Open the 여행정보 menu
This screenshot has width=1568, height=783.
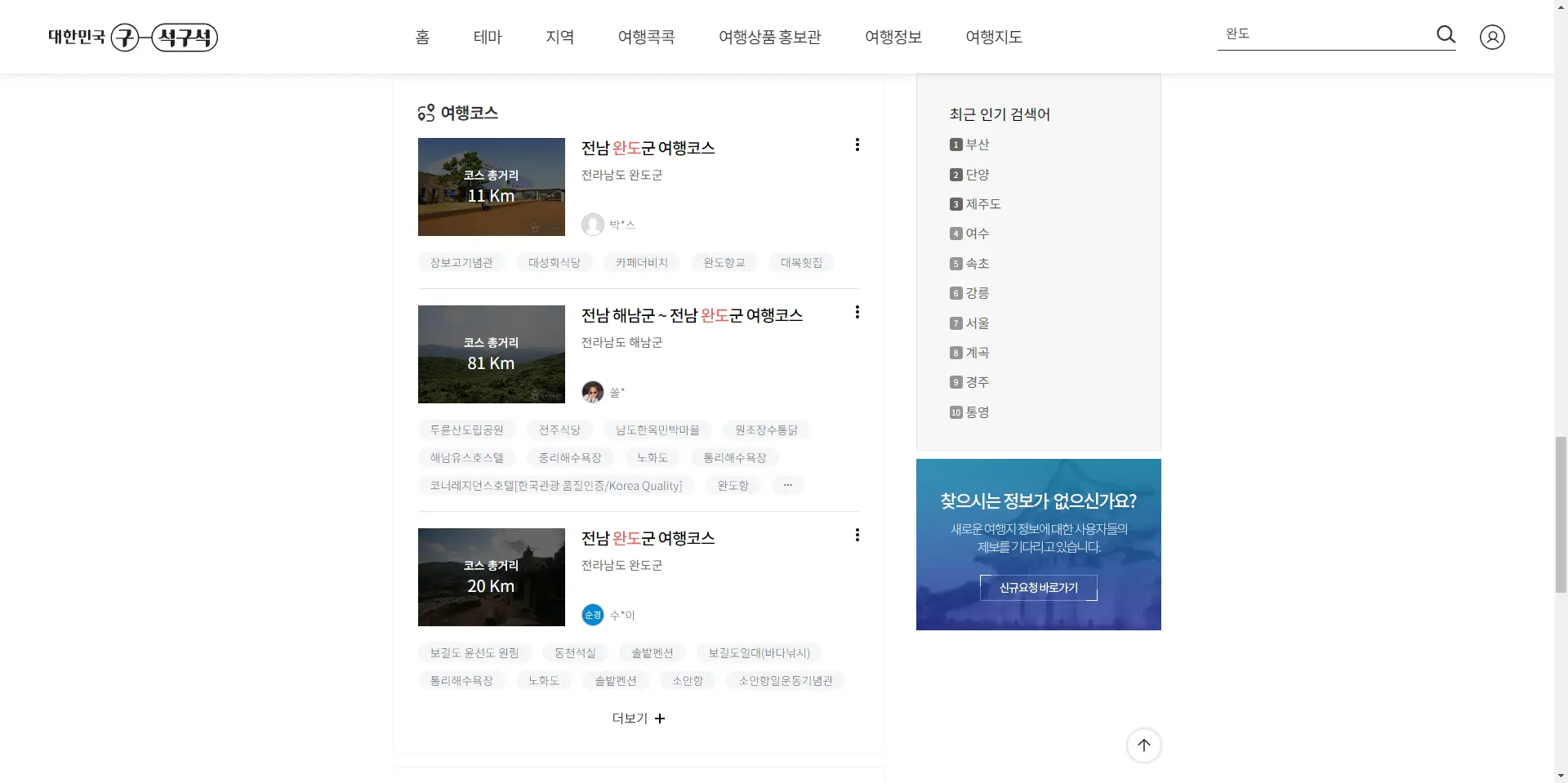point(893,37)
